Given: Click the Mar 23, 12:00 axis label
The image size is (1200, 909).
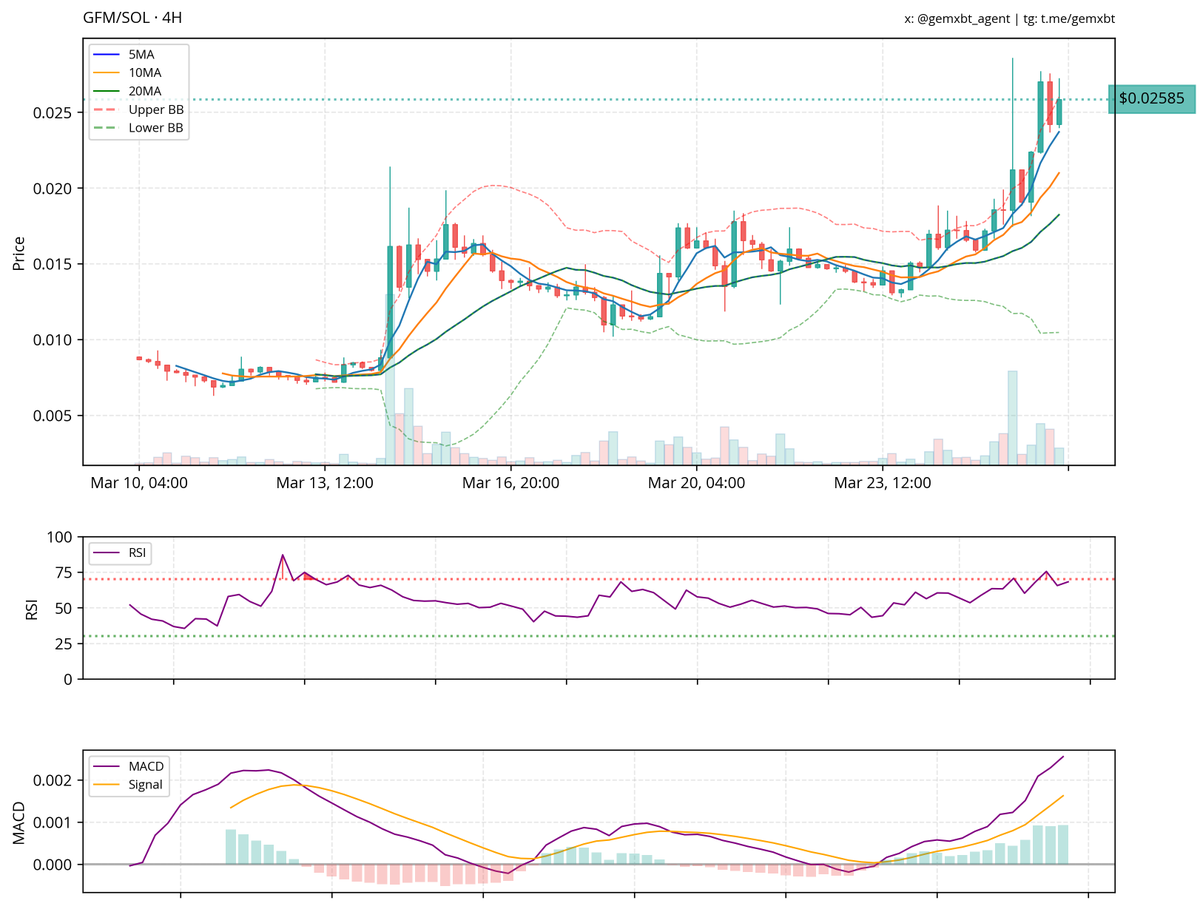Looking at the screenshot, I should 882,484.
